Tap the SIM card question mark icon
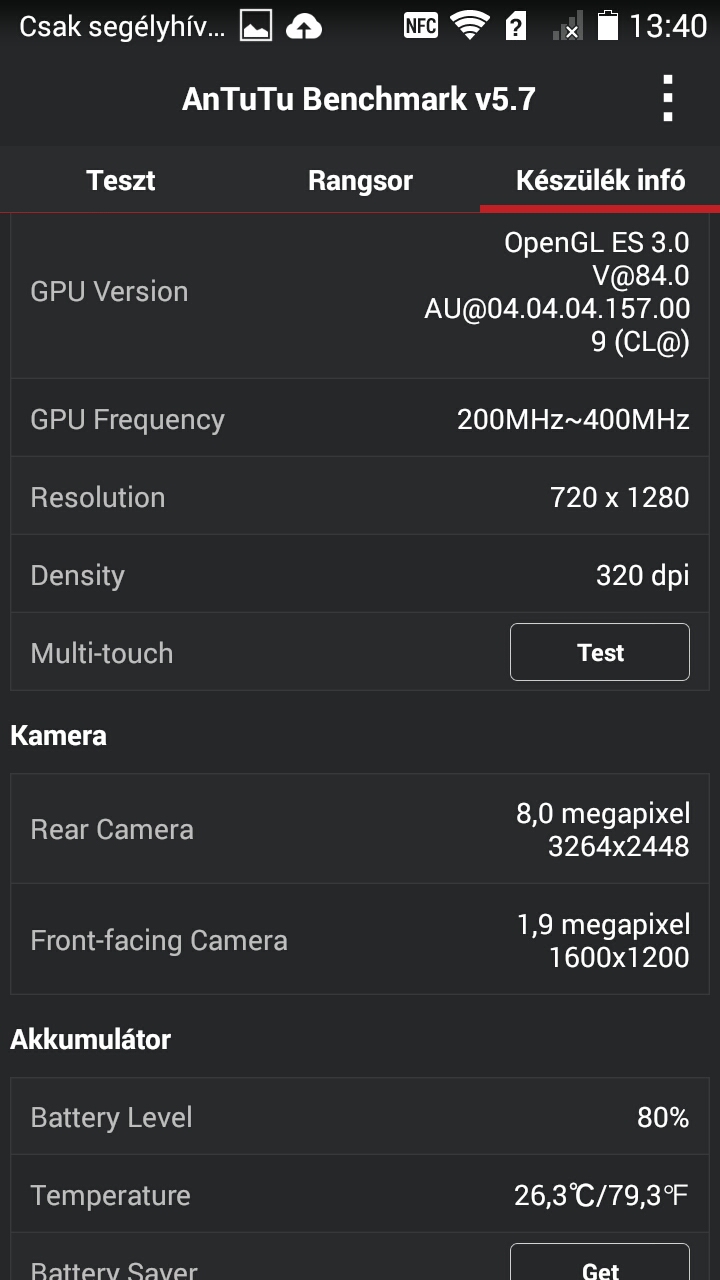Viewport: 720px width, 1280px height. 516,27
